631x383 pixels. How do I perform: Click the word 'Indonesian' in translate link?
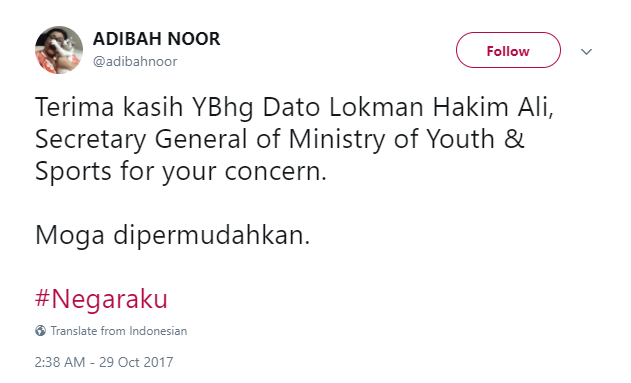(x=158, y=331)
